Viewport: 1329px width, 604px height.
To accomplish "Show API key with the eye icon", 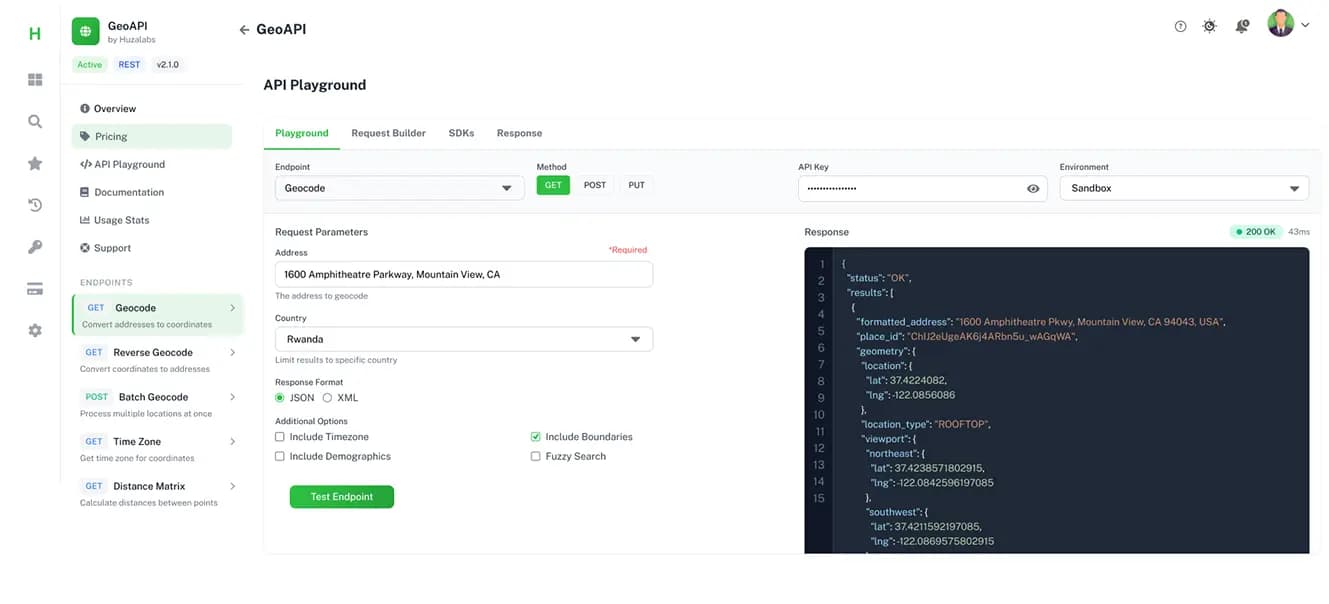I will (x=1033, y=188).
